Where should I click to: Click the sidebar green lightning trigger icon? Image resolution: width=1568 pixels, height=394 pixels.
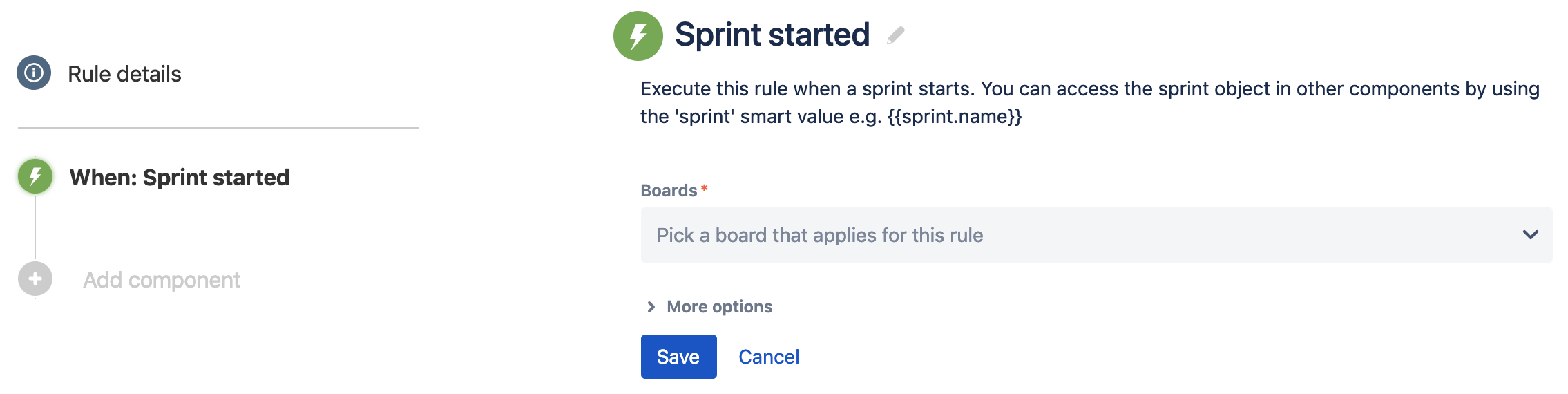pyautogui.click(x=35, y=176)
